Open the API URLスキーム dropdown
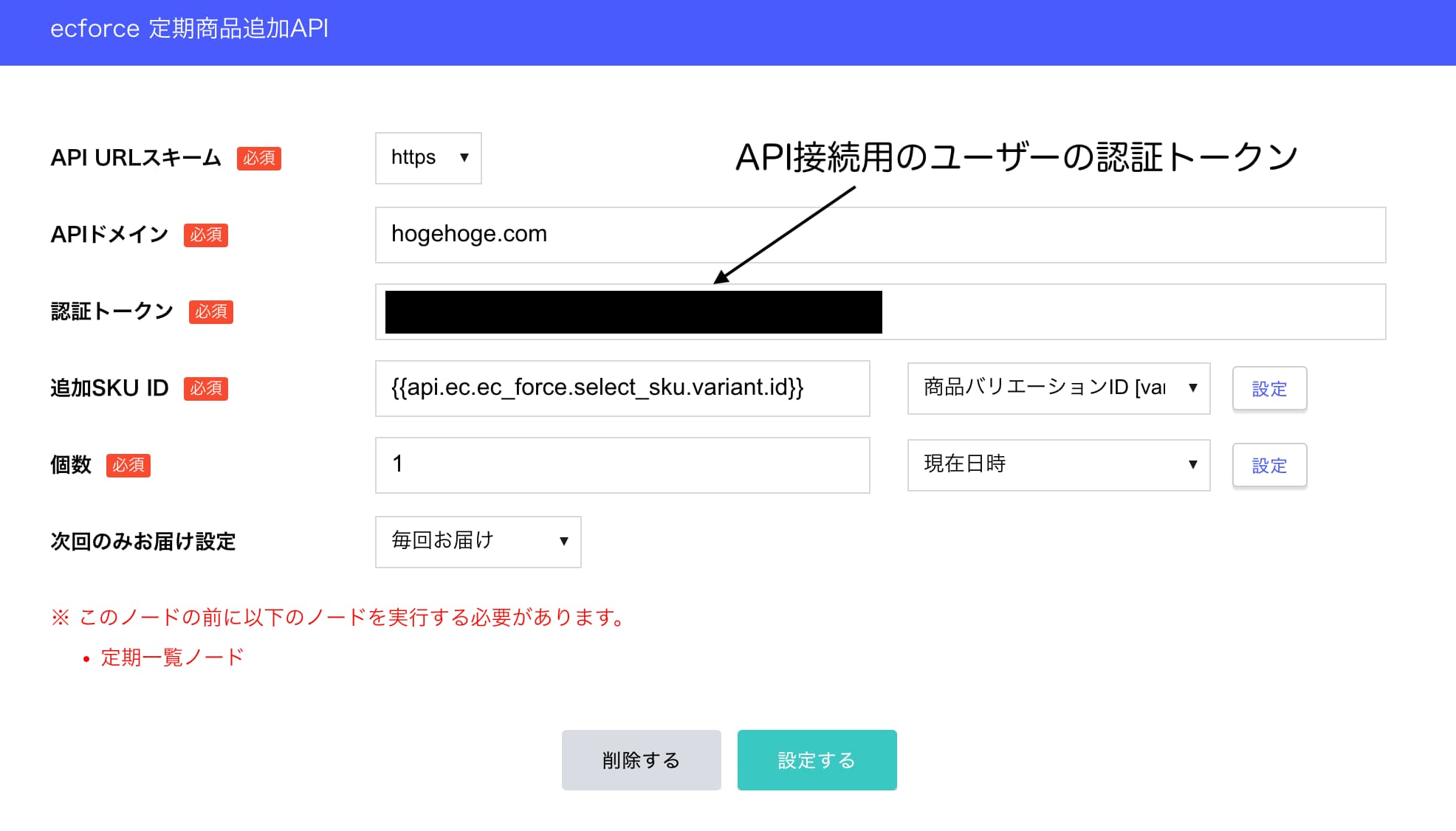Image resolution: width=1456 pixels, height=831 pixels. [427, 157]
